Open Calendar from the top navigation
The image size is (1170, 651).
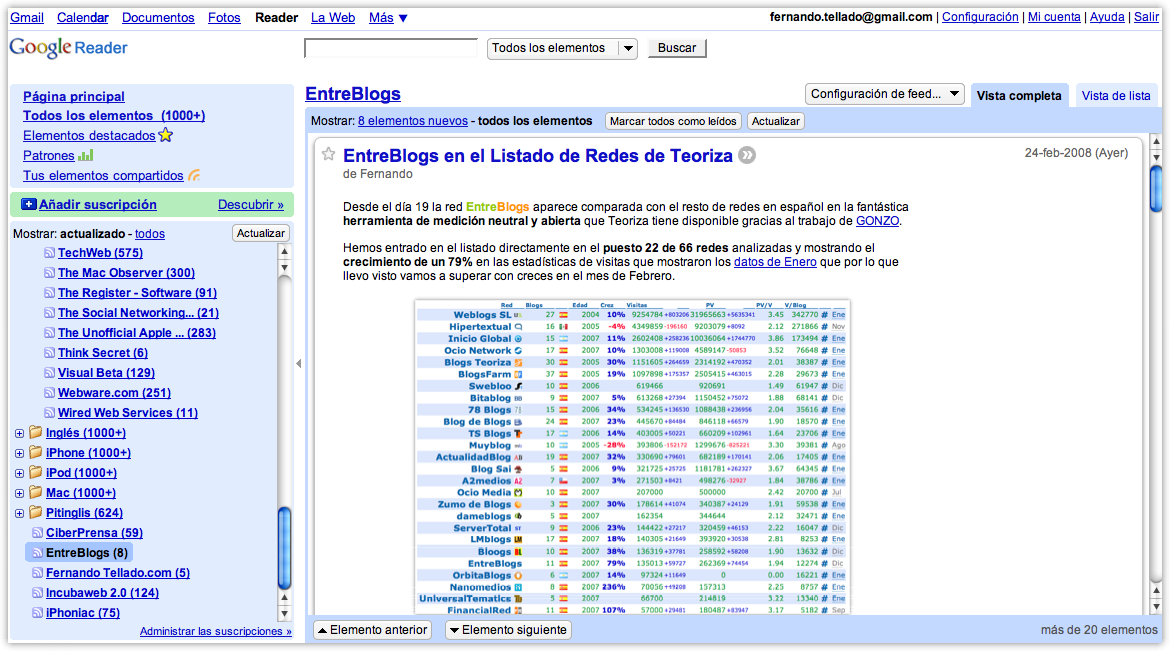tap(83, 17)
